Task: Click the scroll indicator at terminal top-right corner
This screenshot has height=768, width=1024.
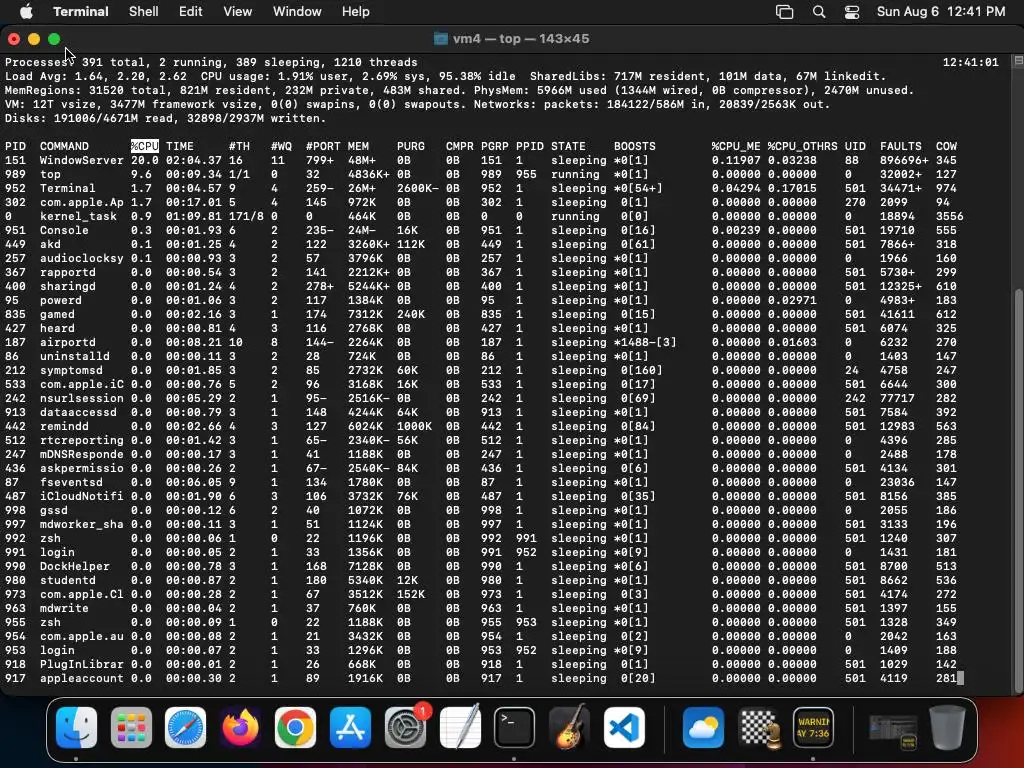Action: (x=1017, y=61)
